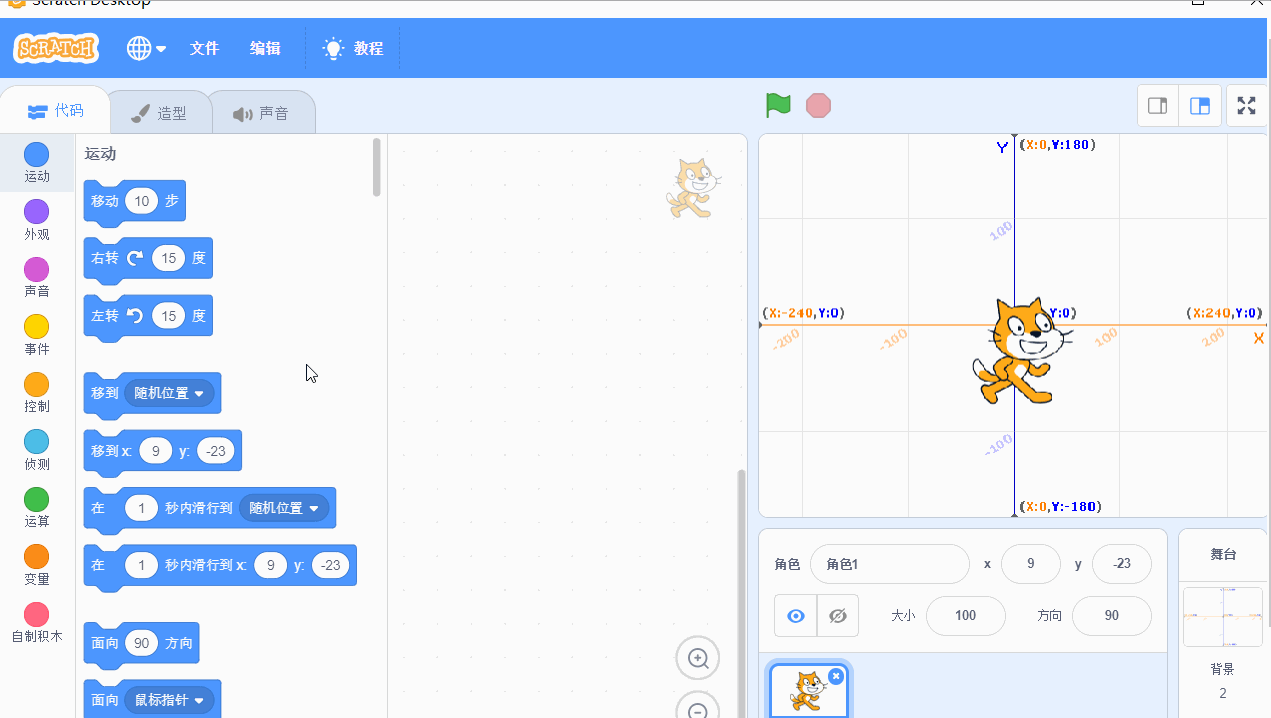Screen dimensions: 1271x718
Task: Click the 左转 counterclockwise arrow icon
Action: click(135, 316)
